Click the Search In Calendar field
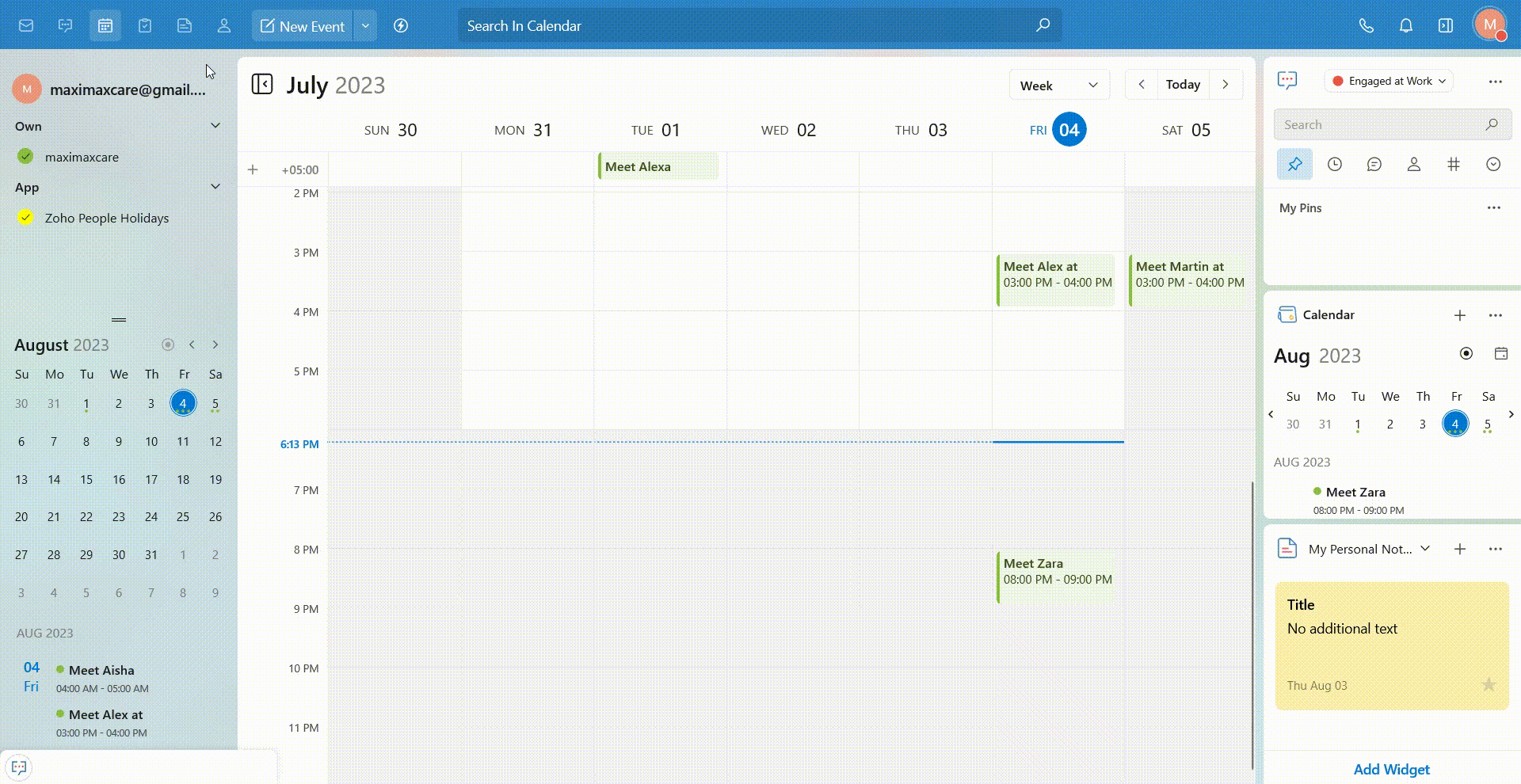Viewport: 1521px width, 784px height. coord(745,25)
